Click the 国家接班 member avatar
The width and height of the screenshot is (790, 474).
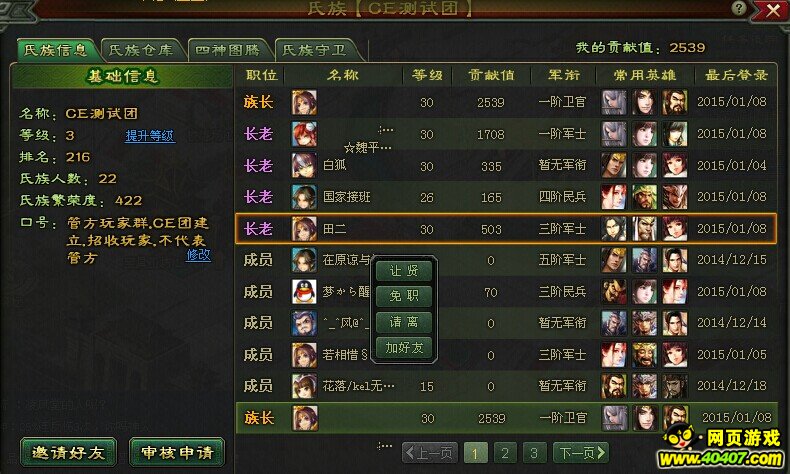tap(304, 197)
